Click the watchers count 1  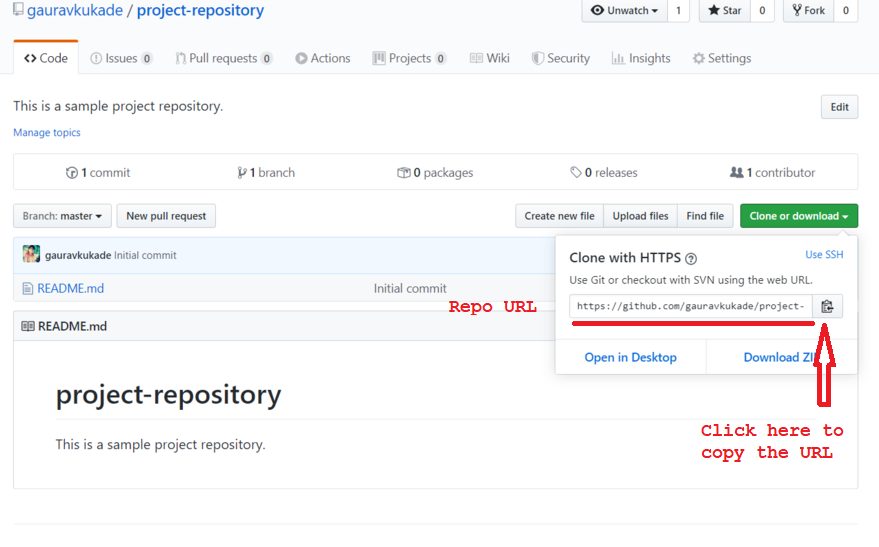(678, 11)
